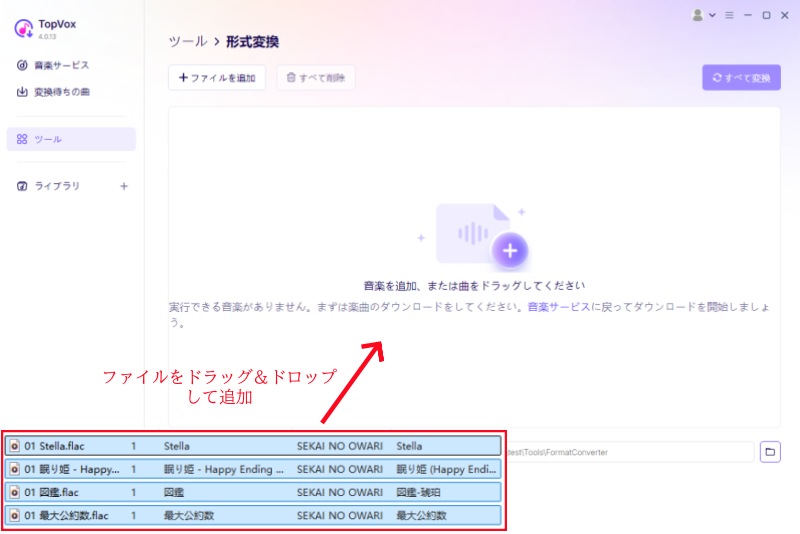Open 音楽サービス in the sidebar
The height and width of the screenshot is (534, 800).
(53, 65)
